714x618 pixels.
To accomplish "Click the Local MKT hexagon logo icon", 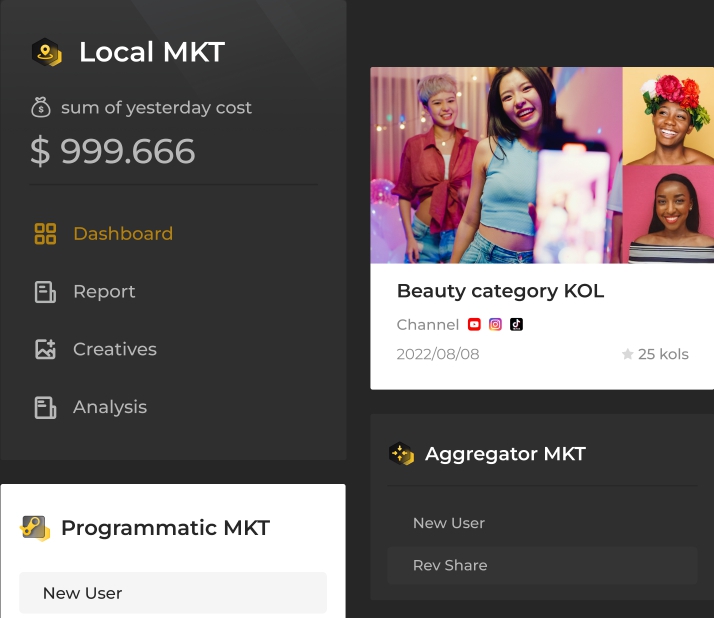I will [47, 52].
